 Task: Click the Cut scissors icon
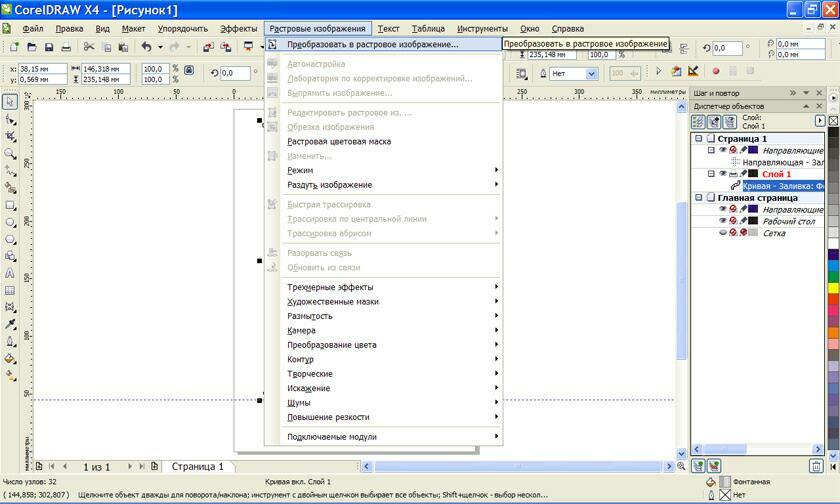click(x=89, y=47)
